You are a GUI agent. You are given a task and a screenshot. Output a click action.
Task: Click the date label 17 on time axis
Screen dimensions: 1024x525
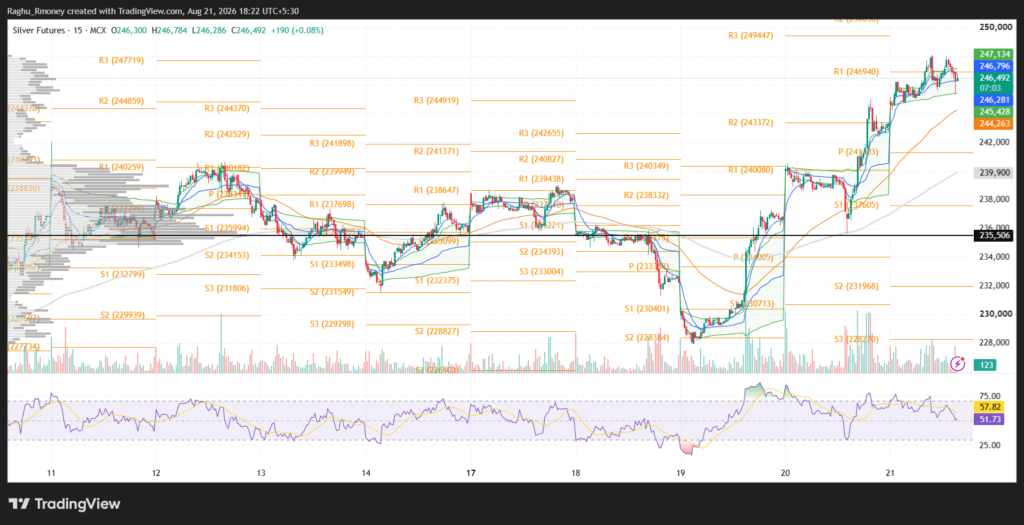coord(470,471)
